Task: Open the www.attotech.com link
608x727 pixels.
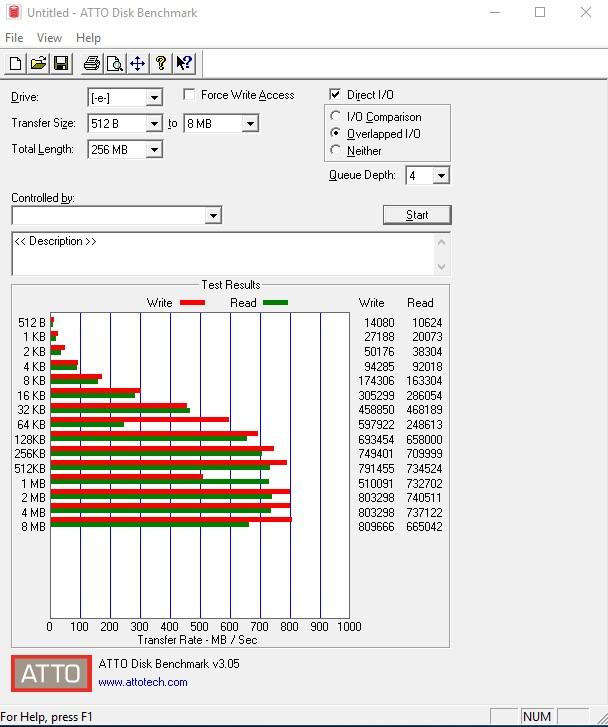Action: [x=143, y=682]
